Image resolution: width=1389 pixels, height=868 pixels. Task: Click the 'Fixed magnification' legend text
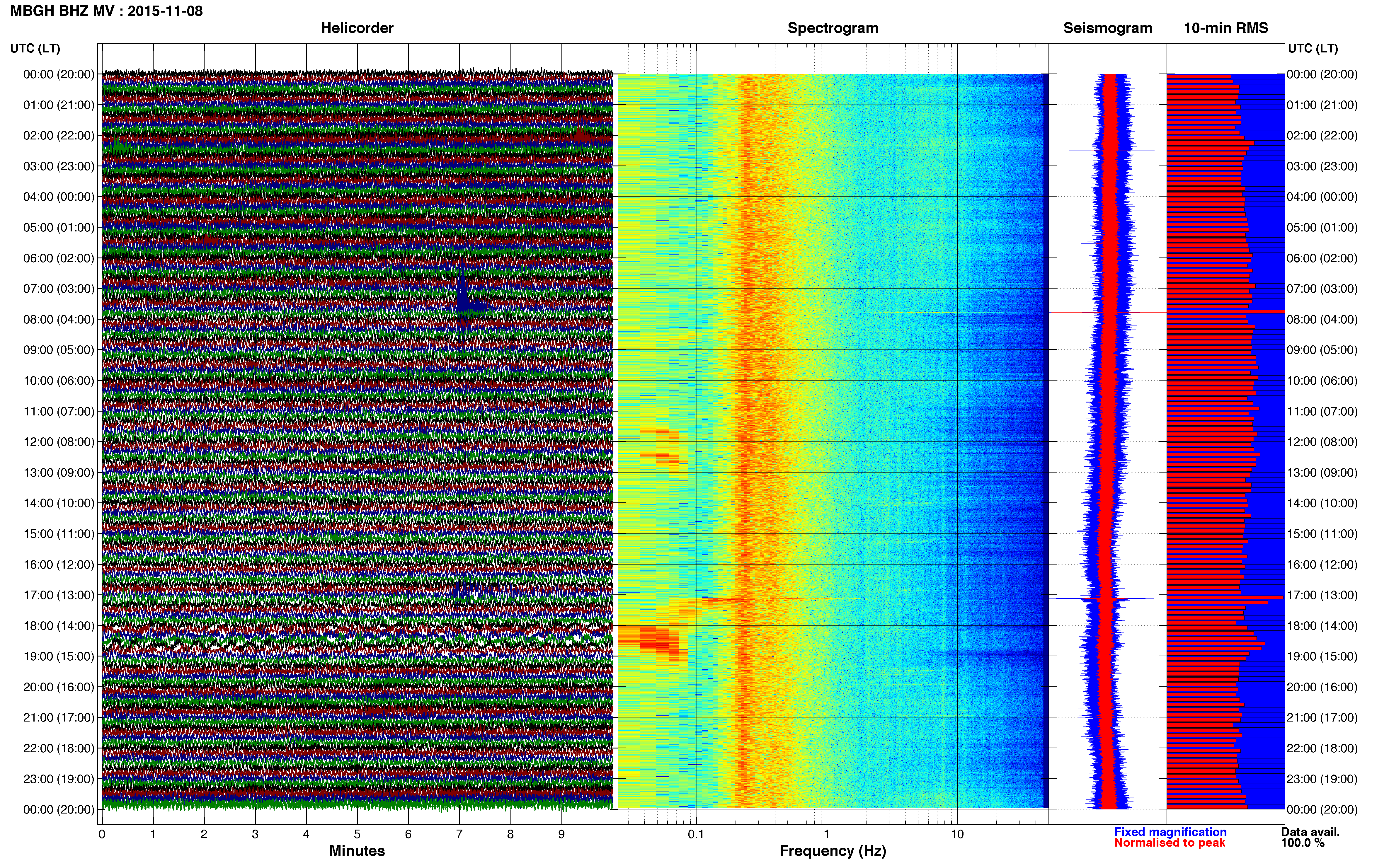[1170, 832]
